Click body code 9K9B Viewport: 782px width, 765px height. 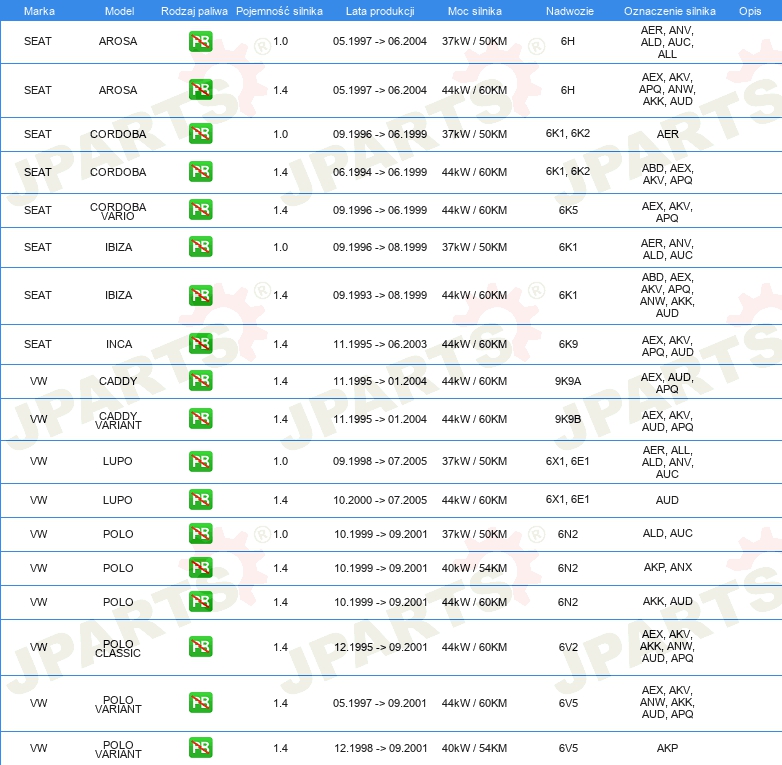568,419
